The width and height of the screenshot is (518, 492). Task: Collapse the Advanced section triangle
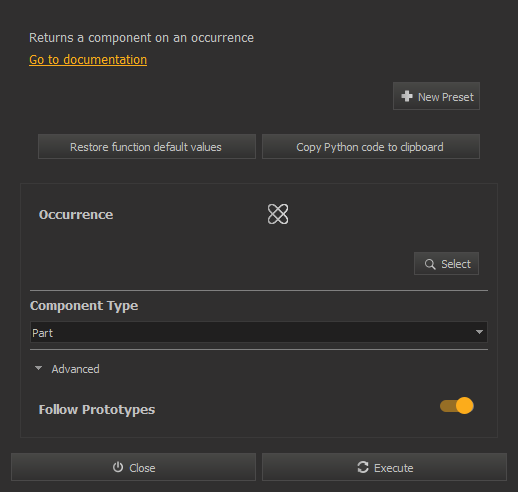click(38, 368)
